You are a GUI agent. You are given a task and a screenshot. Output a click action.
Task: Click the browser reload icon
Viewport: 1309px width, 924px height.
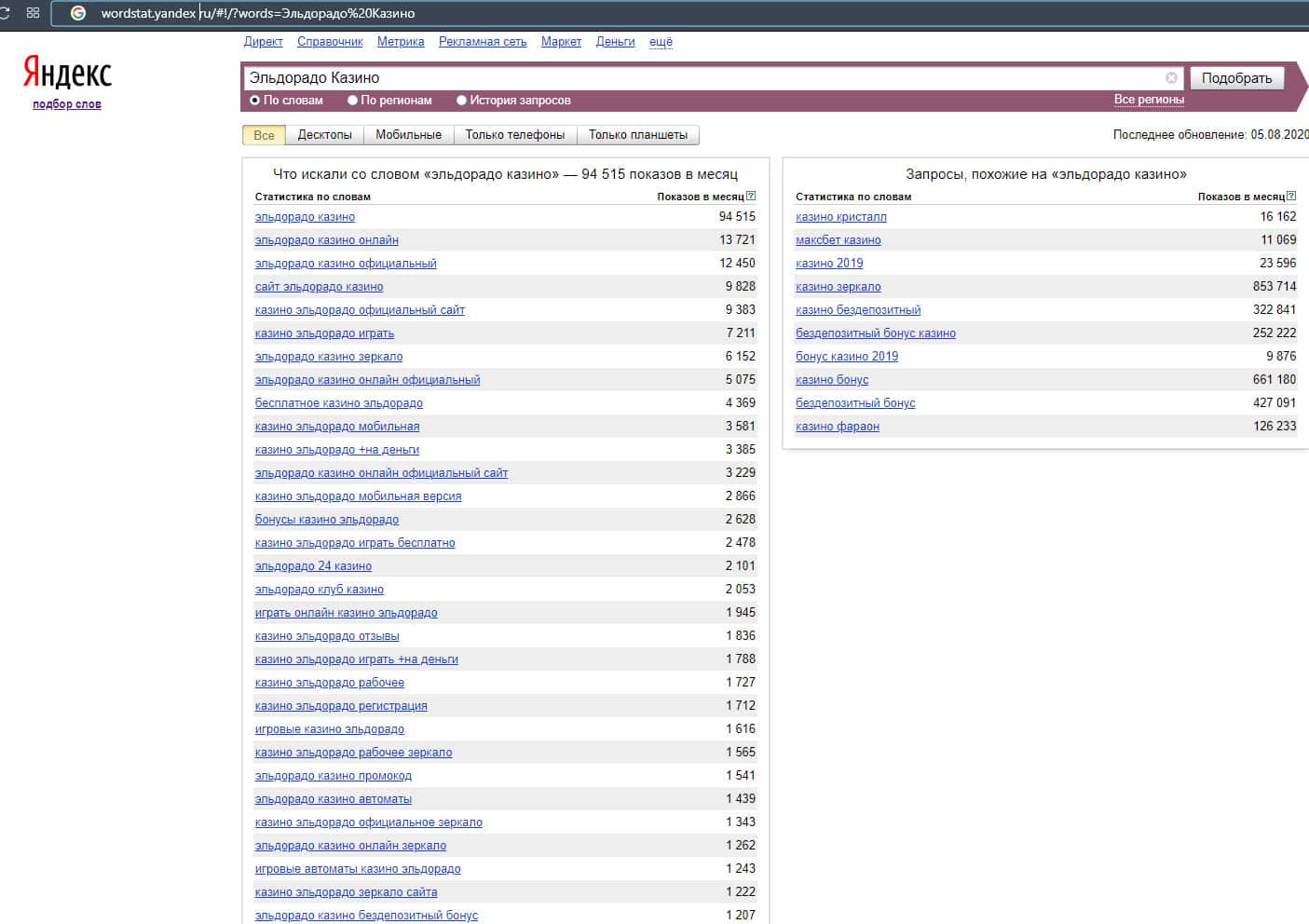(4, 13)
